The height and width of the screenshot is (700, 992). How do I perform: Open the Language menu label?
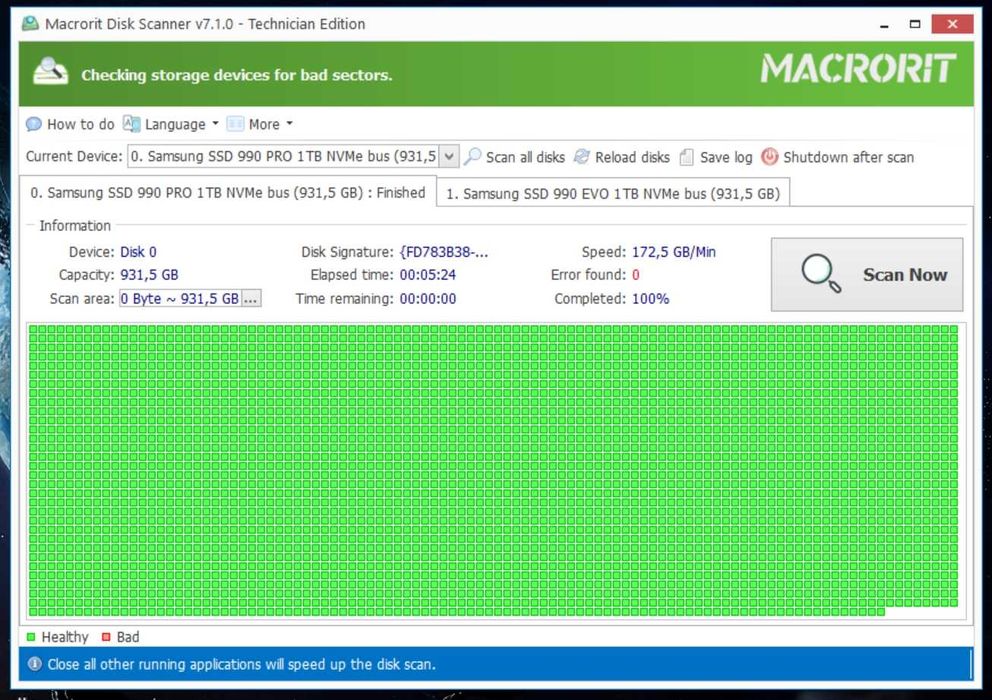[175, 124]
